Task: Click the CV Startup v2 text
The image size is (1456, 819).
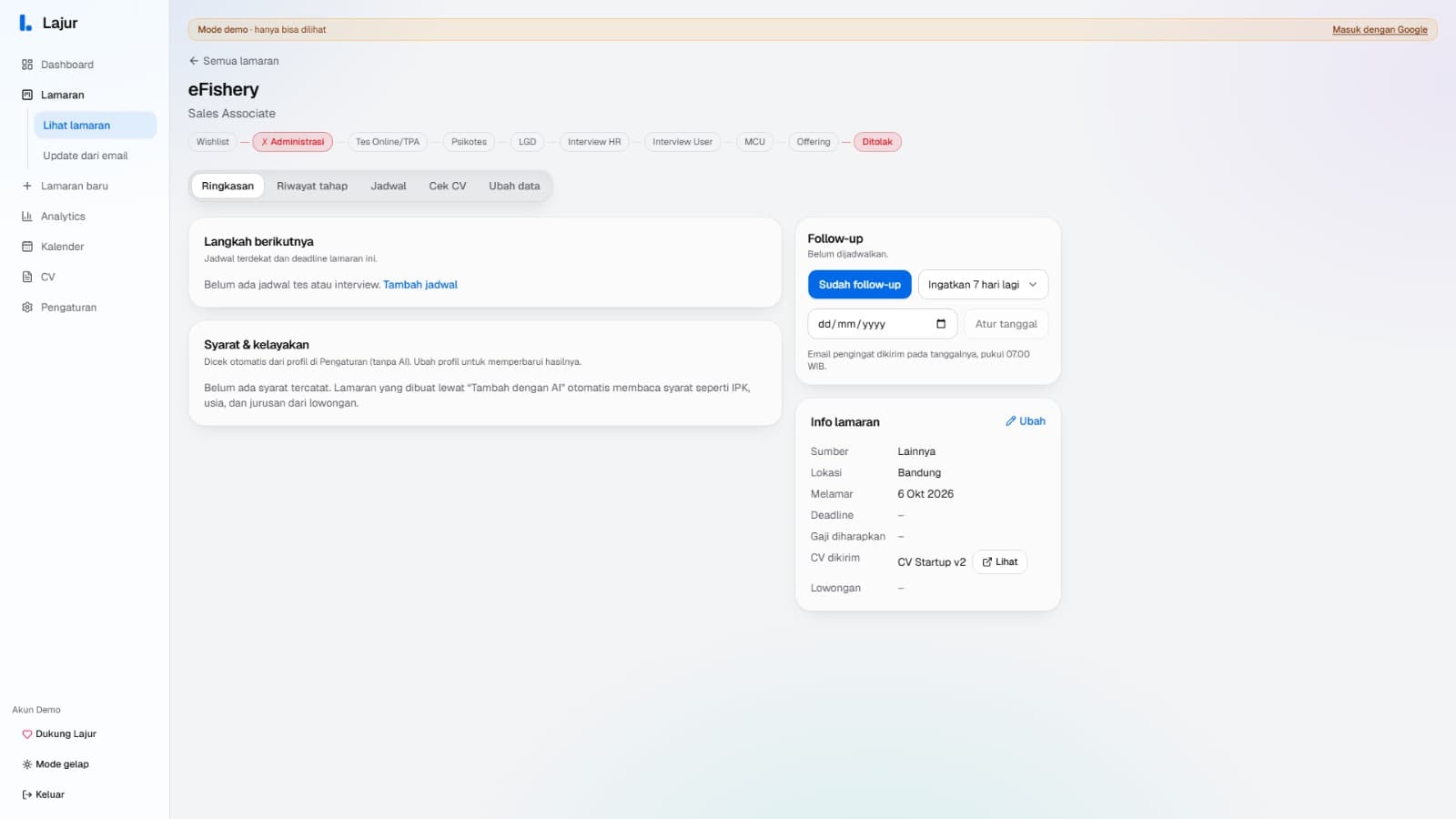Action: (x=931, y=562)
